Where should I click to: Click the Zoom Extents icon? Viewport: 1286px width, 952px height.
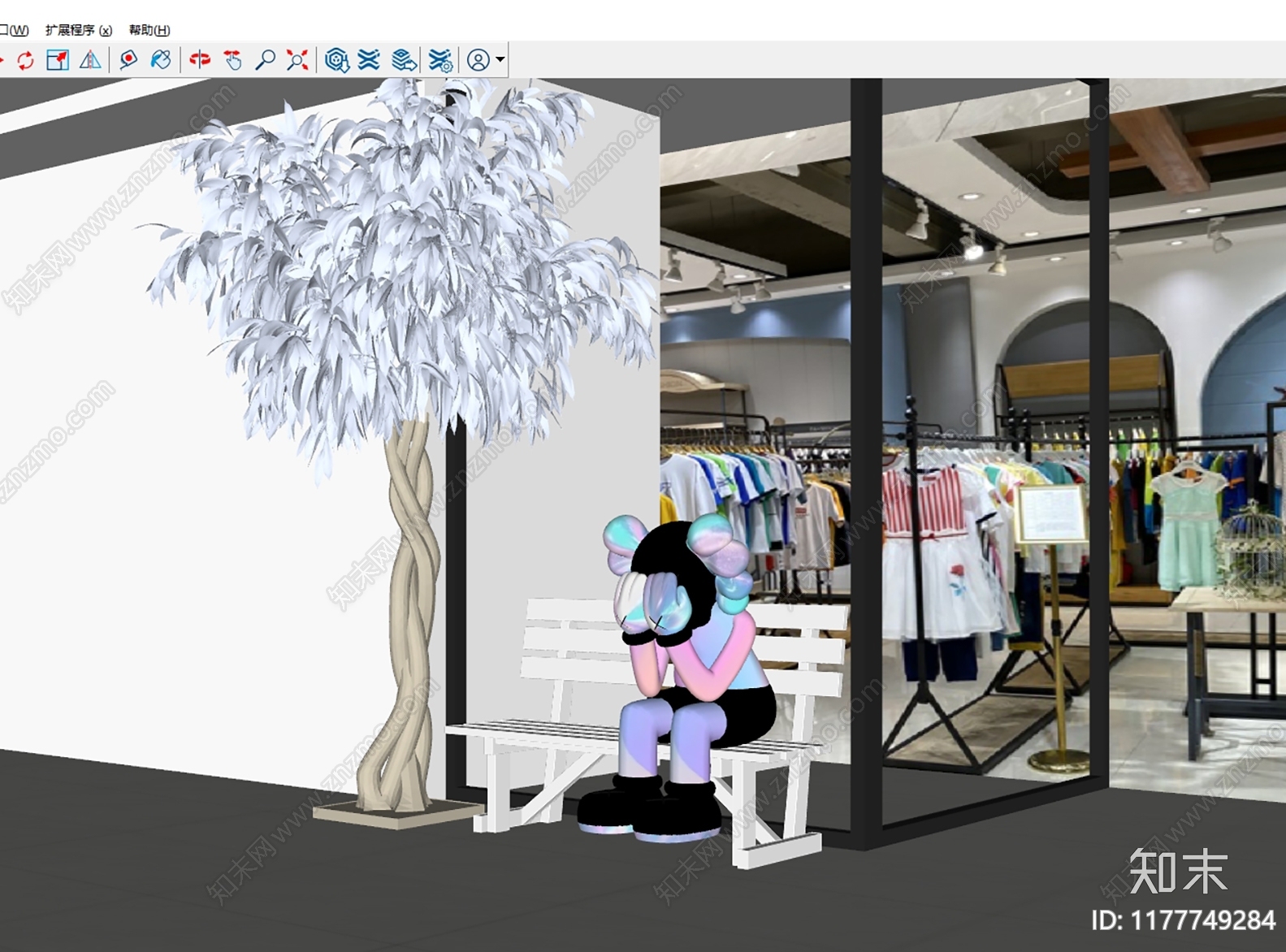click(x=297, y=60)
